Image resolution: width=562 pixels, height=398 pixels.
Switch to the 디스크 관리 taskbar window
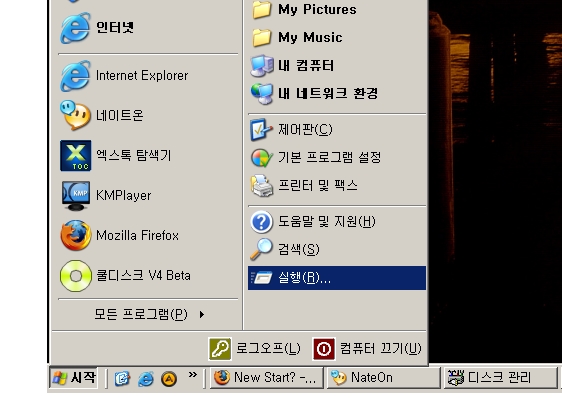coord(500,378)
